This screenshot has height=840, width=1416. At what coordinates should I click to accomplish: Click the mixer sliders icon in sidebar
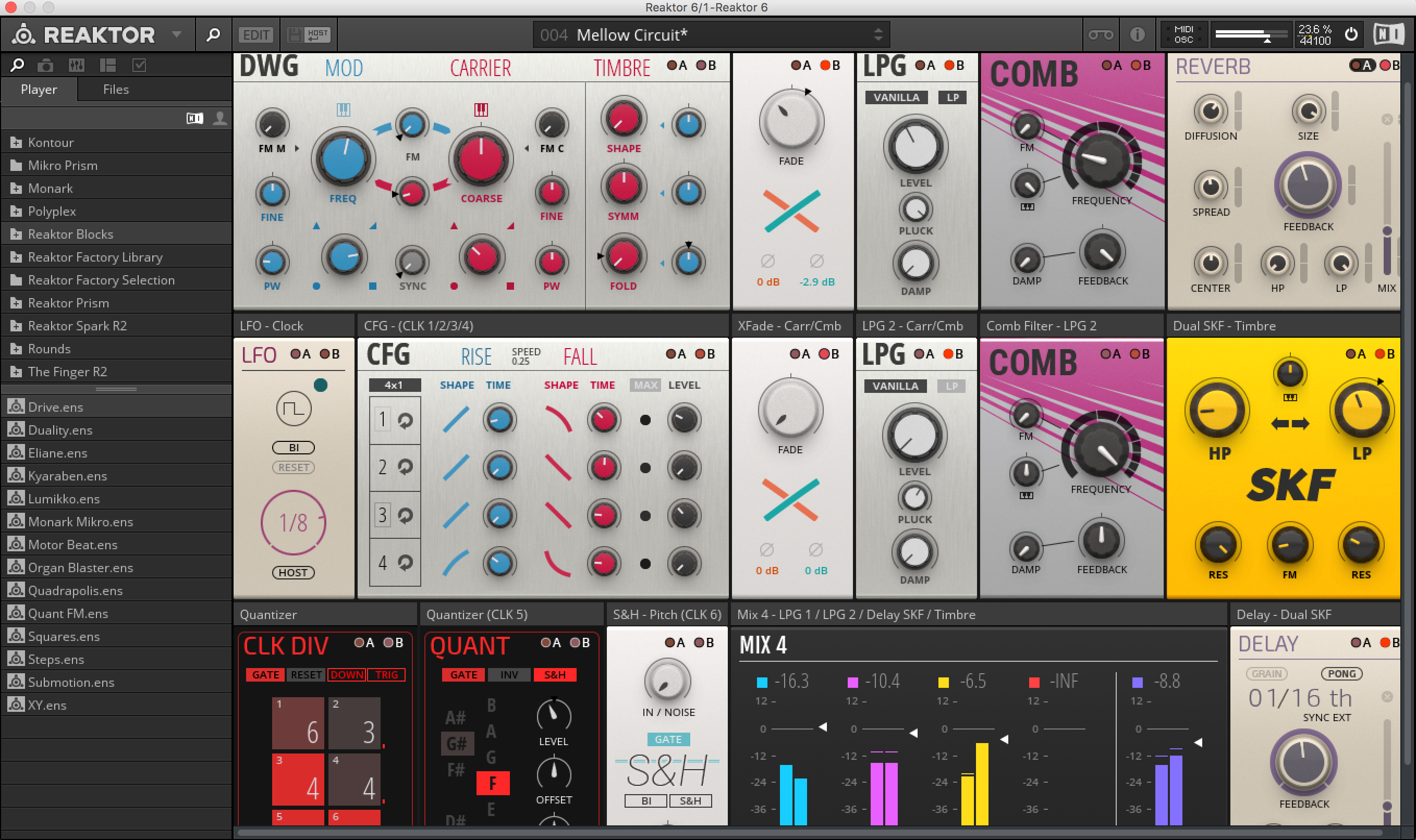[77, 66]
